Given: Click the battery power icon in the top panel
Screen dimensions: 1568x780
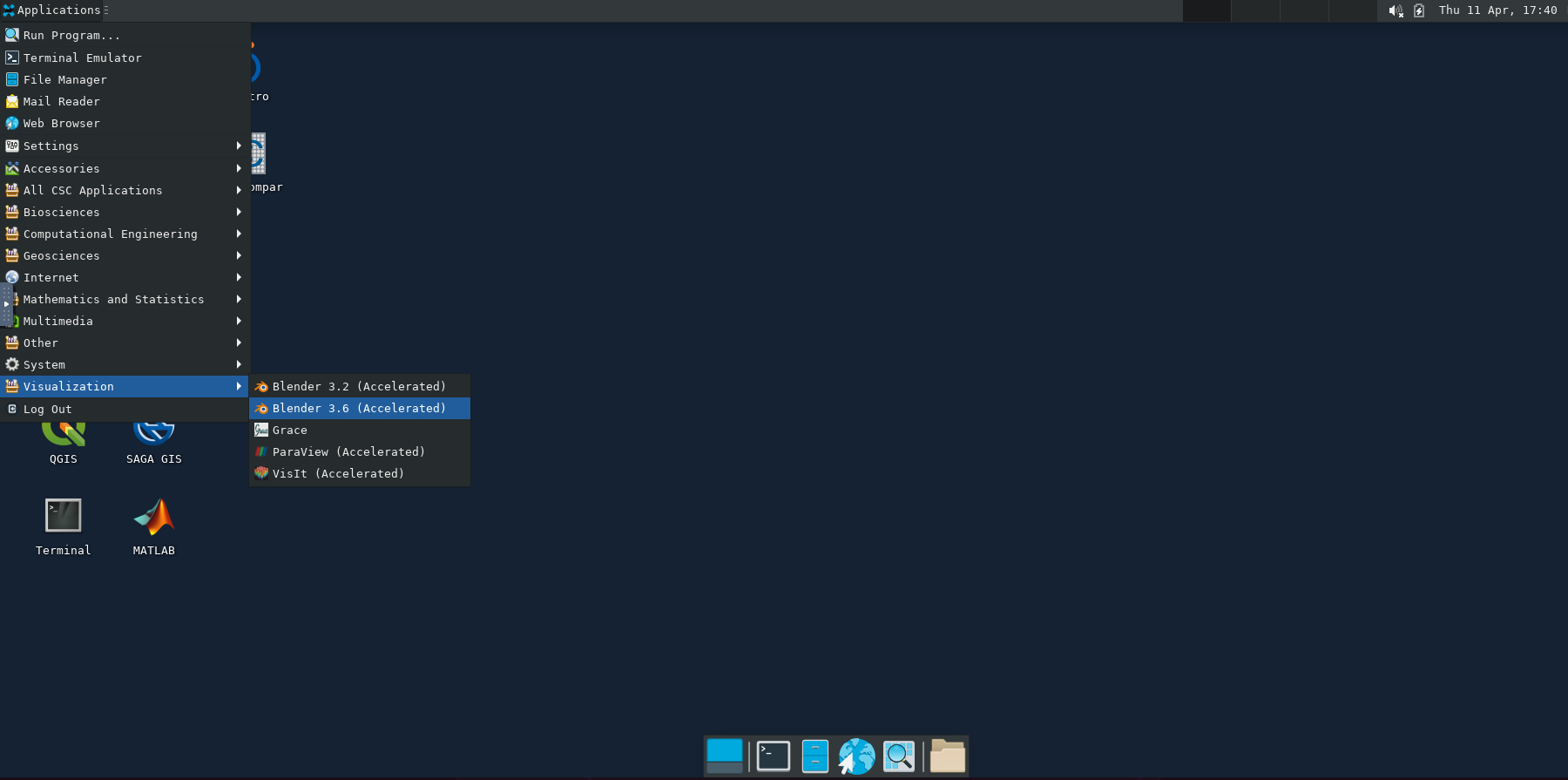Looking at the screenshot, I should pyautogui.click(x=1419, y=10).
